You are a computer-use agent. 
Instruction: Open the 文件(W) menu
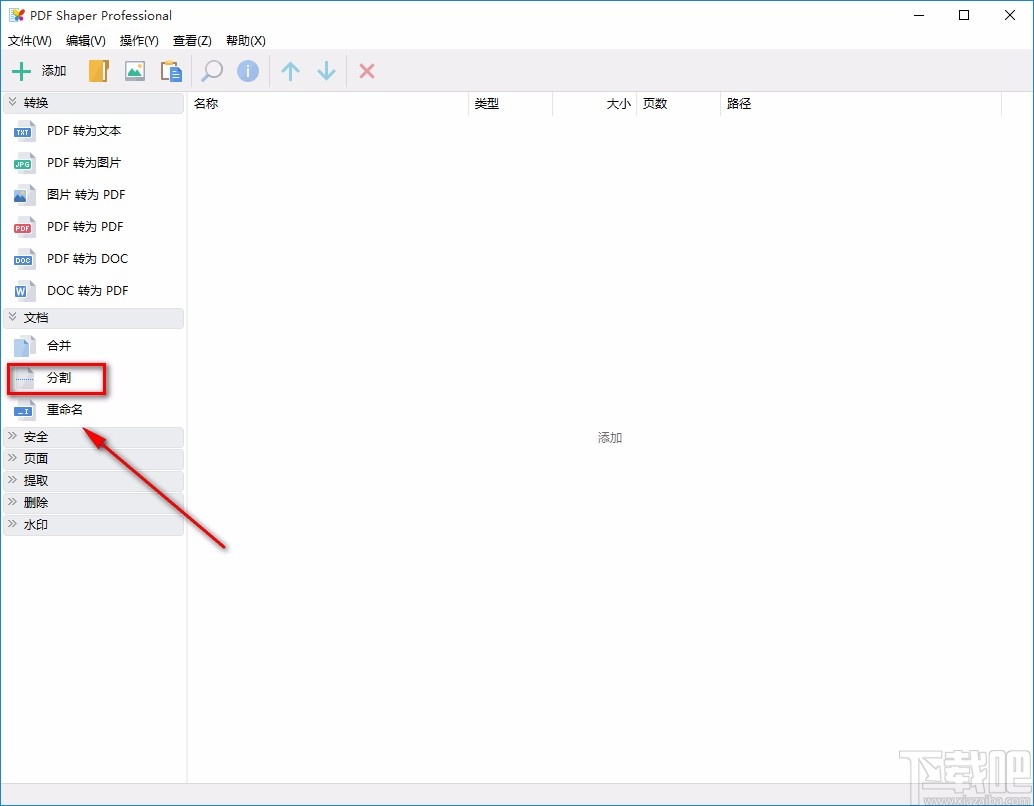click(x=30, y=41)
